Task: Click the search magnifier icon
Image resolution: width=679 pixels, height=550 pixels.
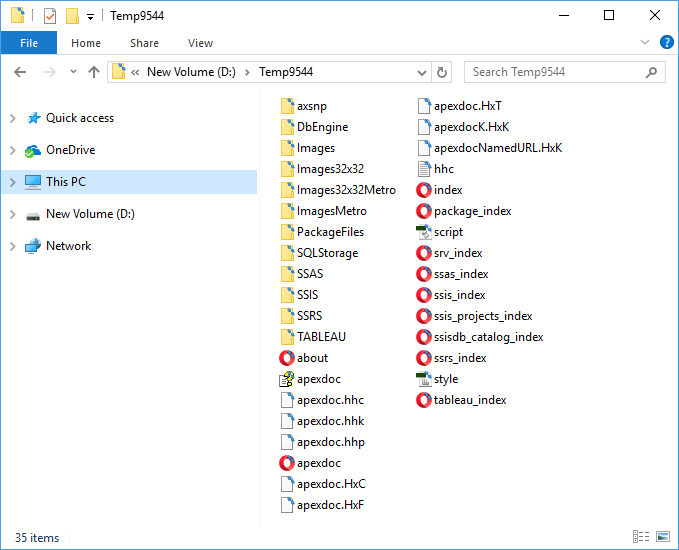Action: pos(651,72)
